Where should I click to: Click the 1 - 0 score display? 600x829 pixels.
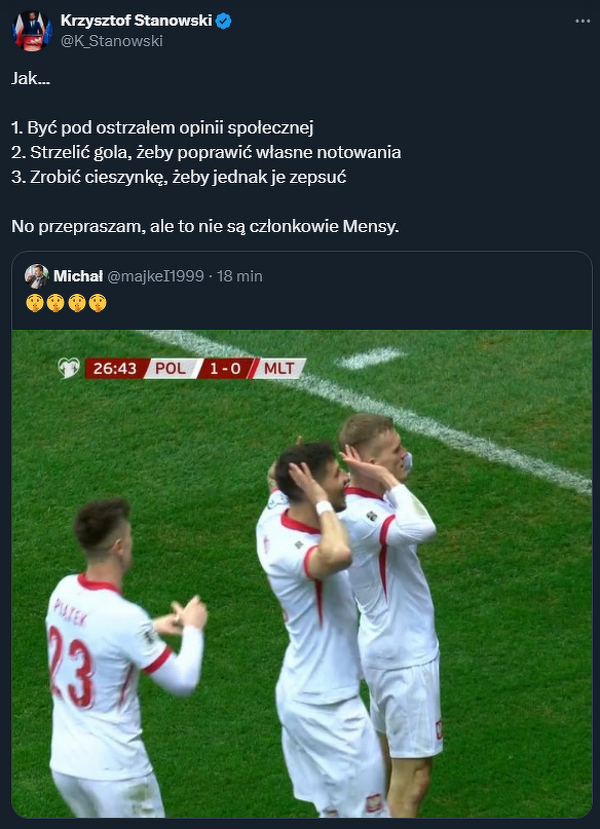click(x=225, y=368)
